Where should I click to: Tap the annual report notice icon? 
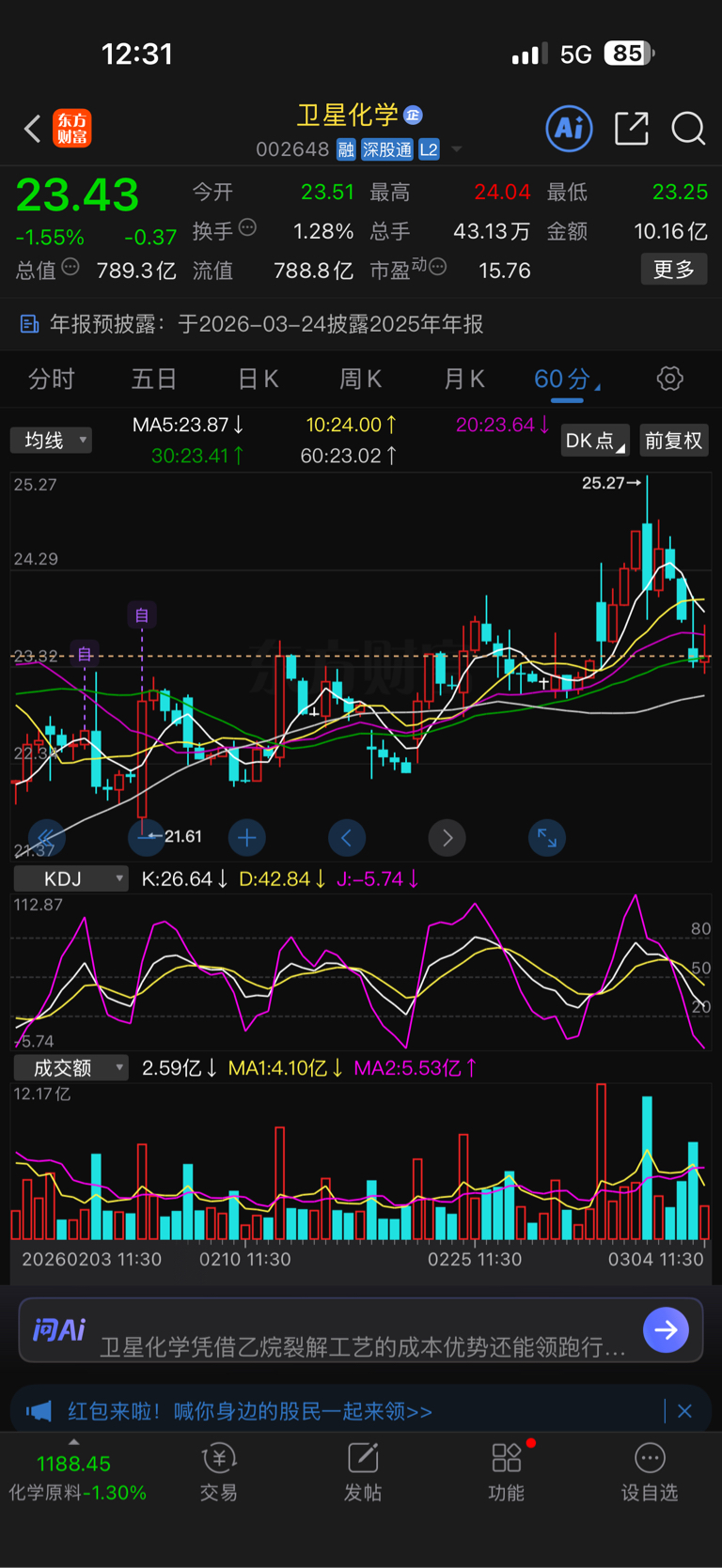coord(30,324)
